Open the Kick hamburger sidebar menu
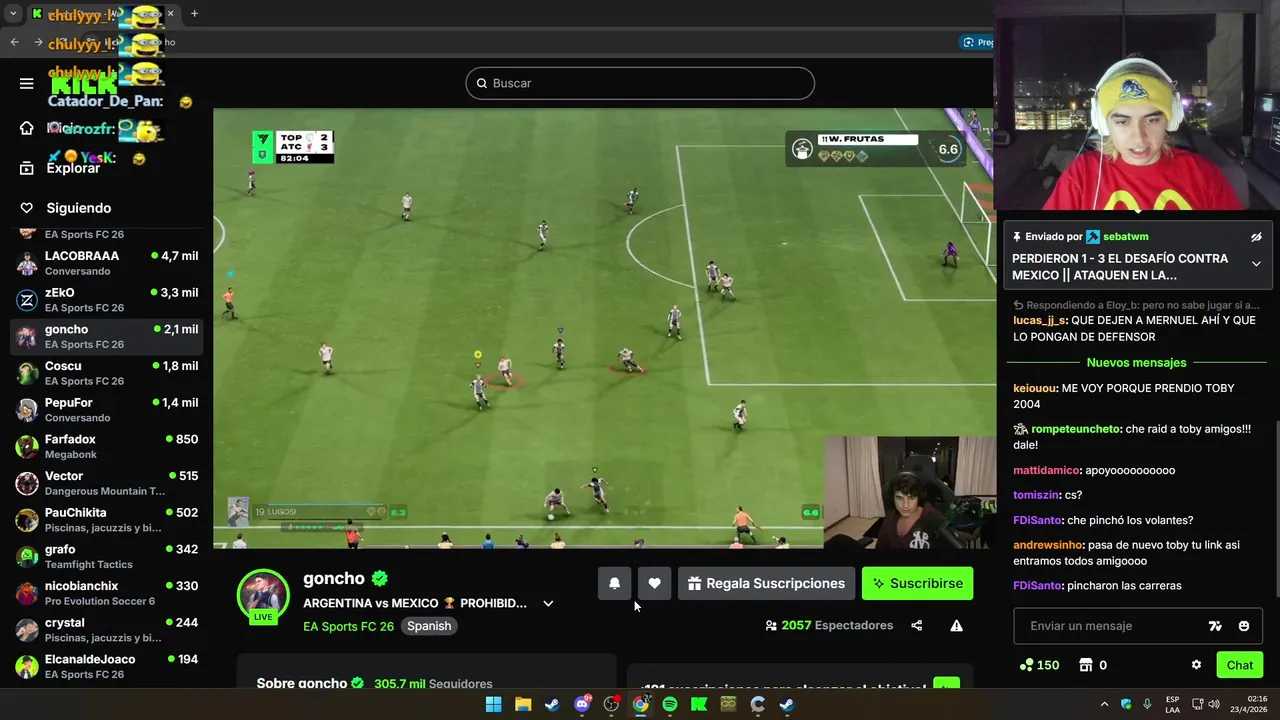This screenshot has height=720, width=1280. click(x=27, y=84)
